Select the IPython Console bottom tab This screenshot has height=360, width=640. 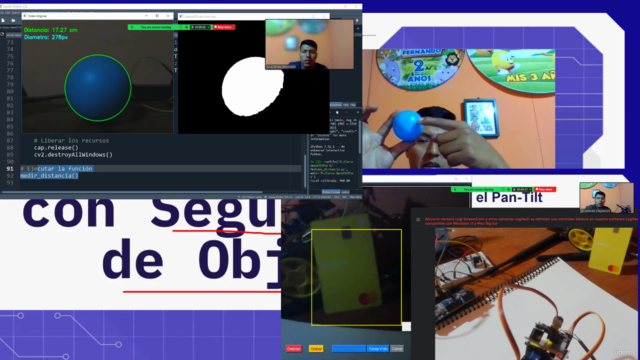pos(331,192)
